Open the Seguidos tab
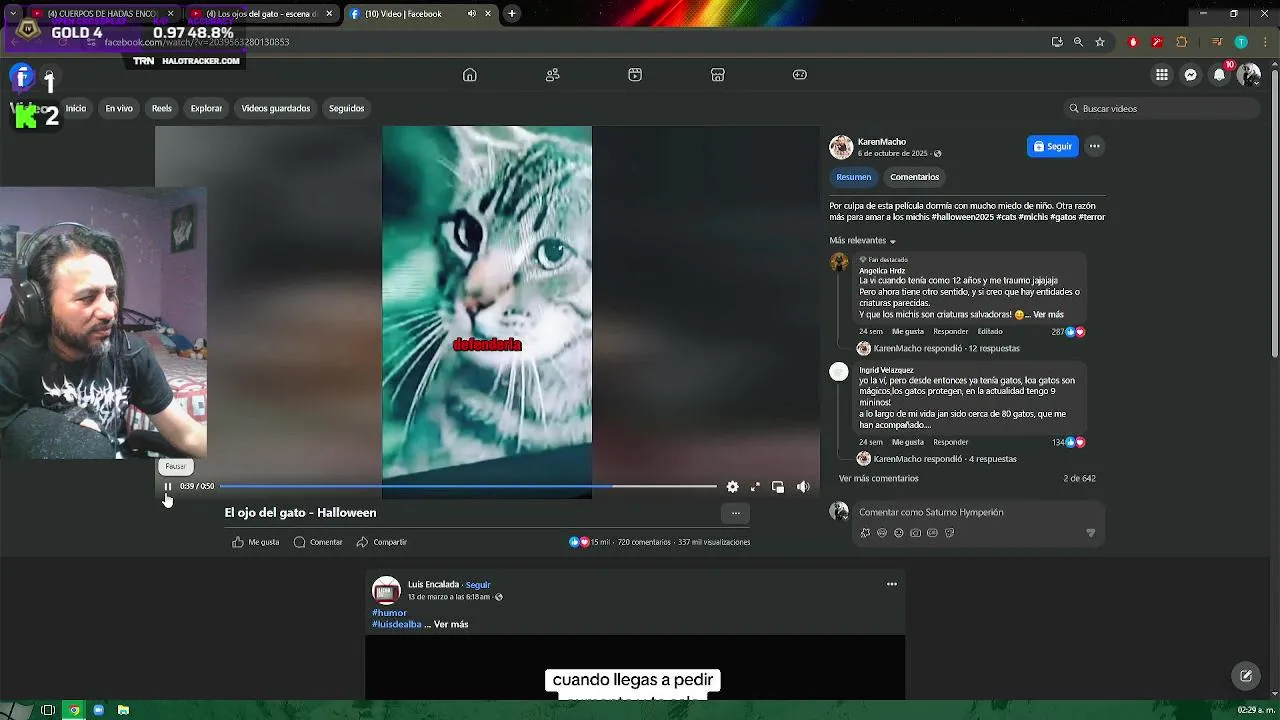 click(347, 108)
